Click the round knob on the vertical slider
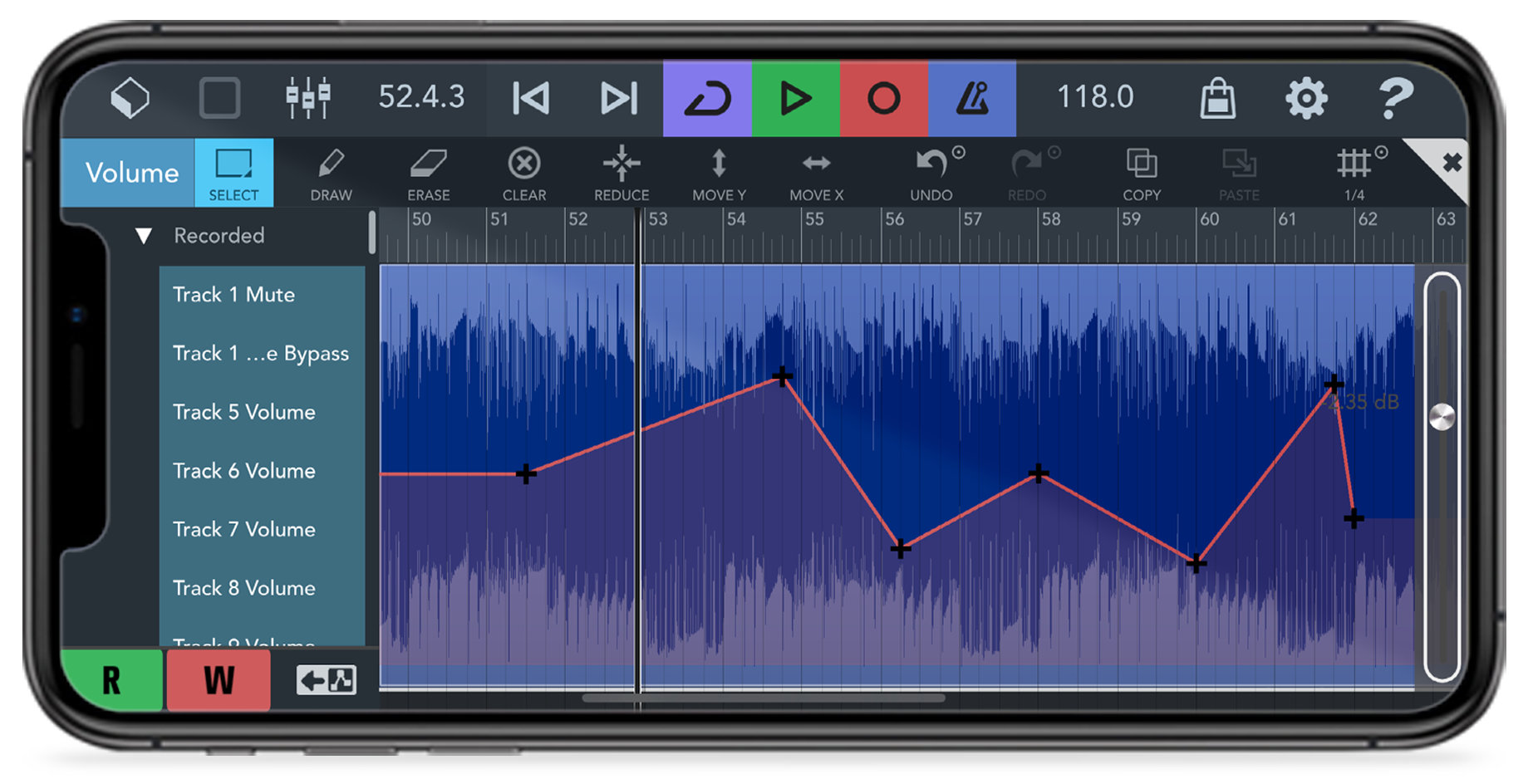1533x784 pixels. pyautogui.click(x=1442, y=417)
